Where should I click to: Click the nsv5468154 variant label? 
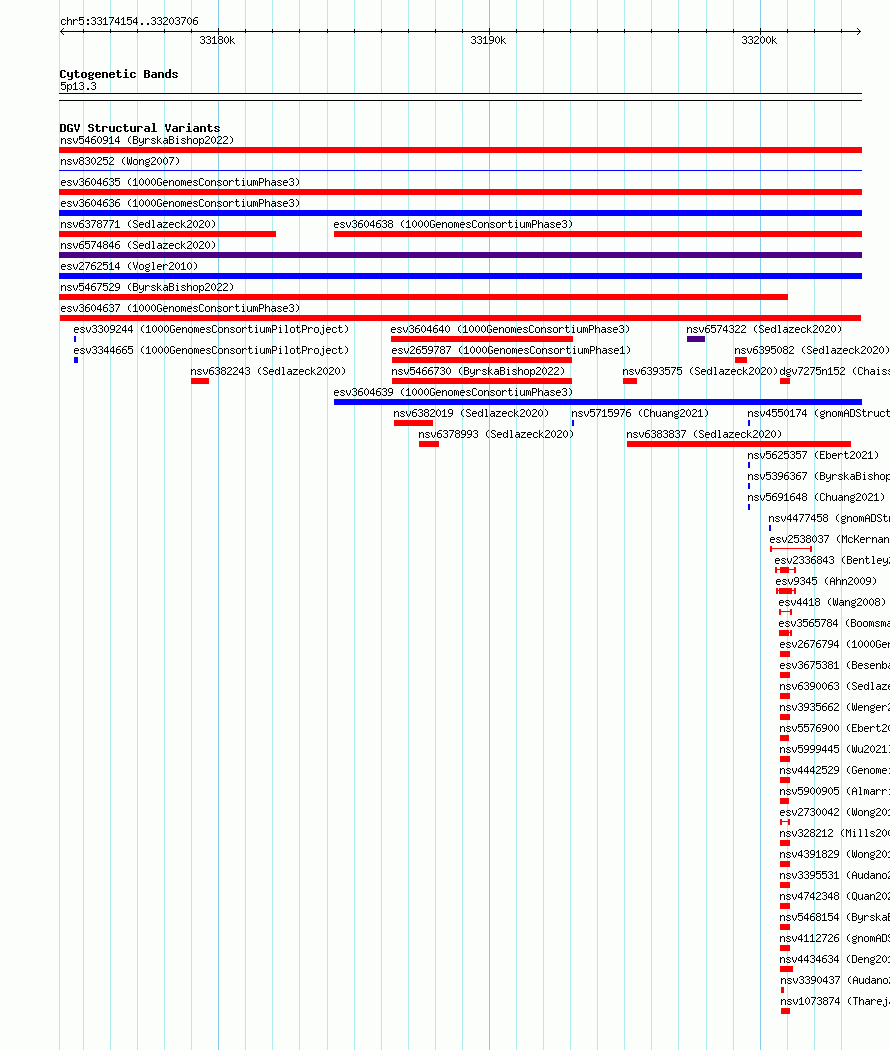tap(834, 917)
